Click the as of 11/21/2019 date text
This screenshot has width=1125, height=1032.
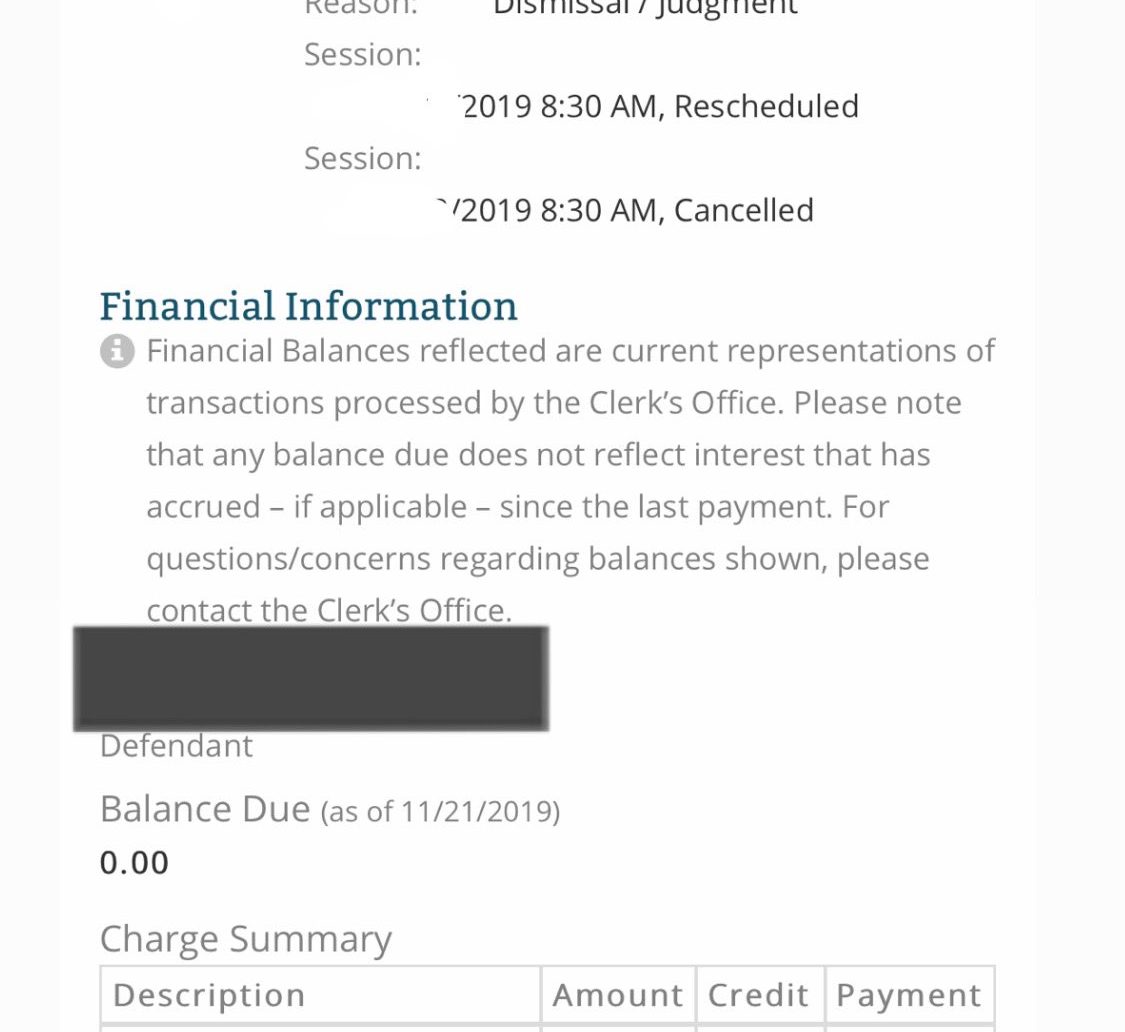[x=441, y=812]
